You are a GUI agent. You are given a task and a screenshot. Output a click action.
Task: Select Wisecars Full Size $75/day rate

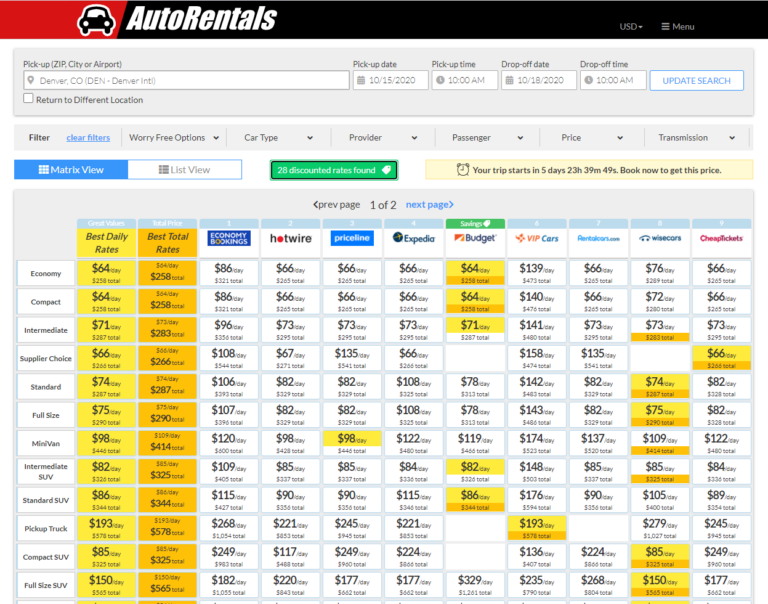[660, 415]
